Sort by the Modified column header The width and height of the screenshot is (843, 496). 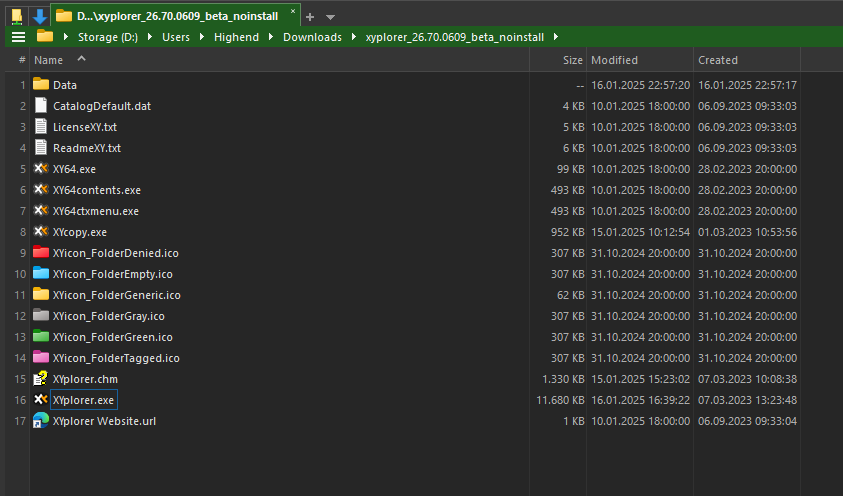[x=614, y=60]
